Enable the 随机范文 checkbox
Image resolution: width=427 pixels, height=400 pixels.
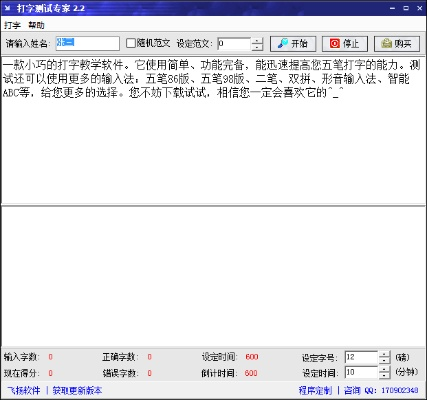click(131, 43)
